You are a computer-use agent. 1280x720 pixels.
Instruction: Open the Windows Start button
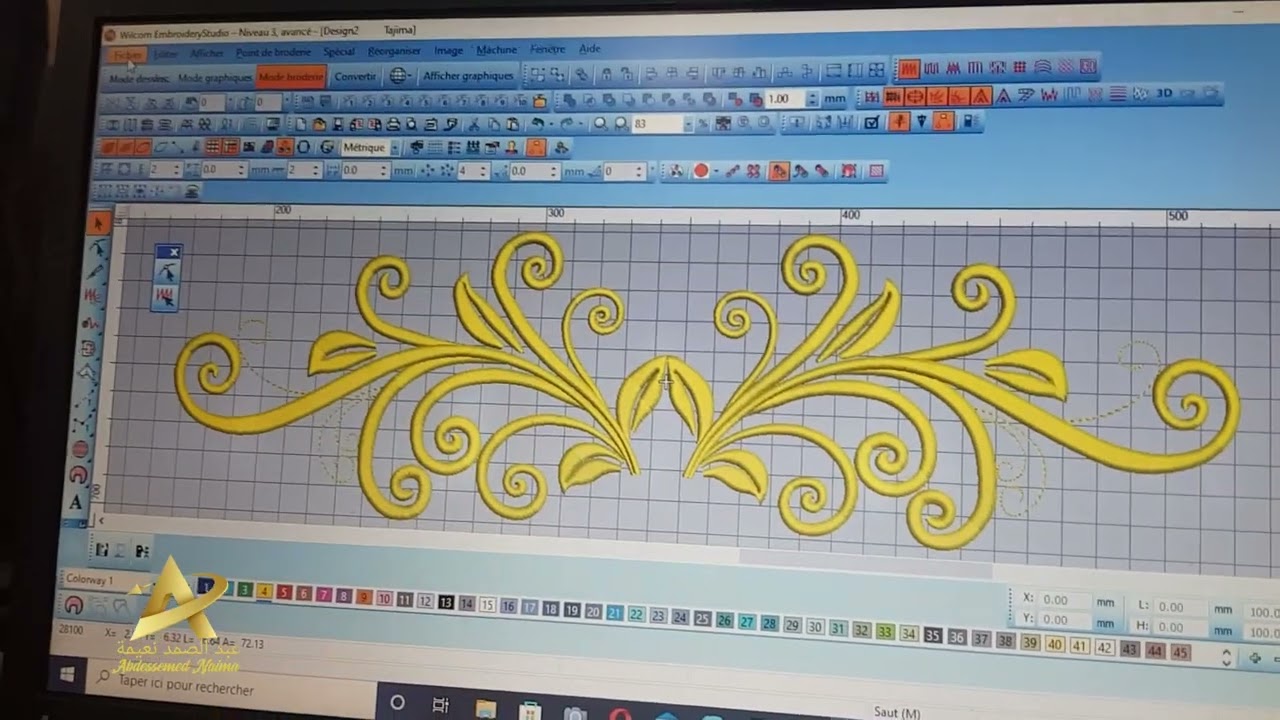coord(67,675)
